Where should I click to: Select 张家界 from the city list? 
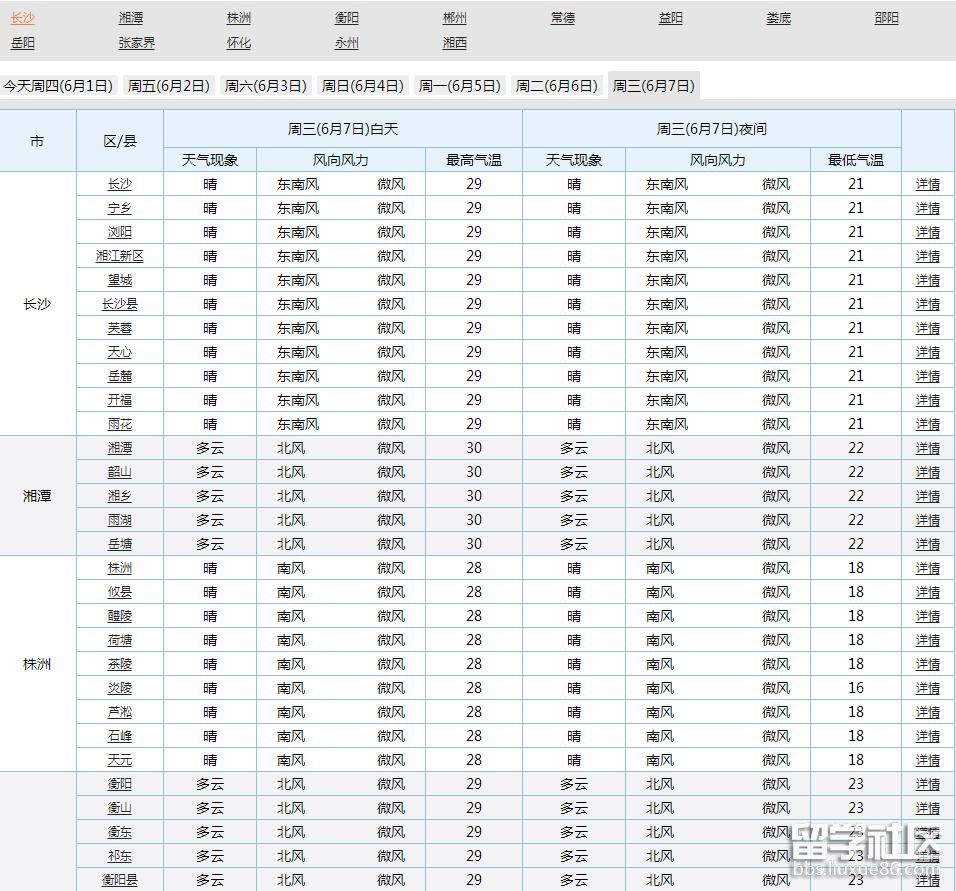[x=136, y=43]
